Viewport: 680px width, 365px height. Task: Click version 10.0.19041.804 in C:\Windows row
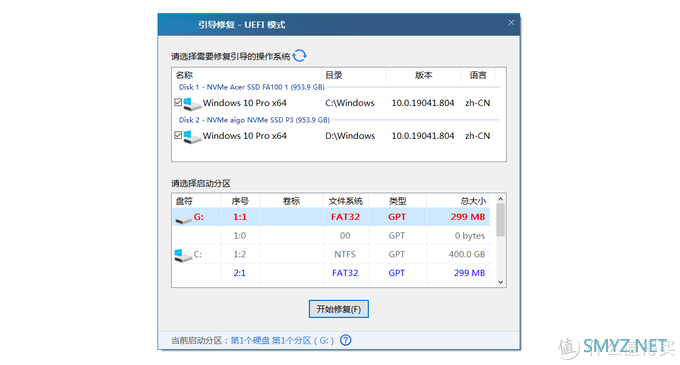[423, 103]
